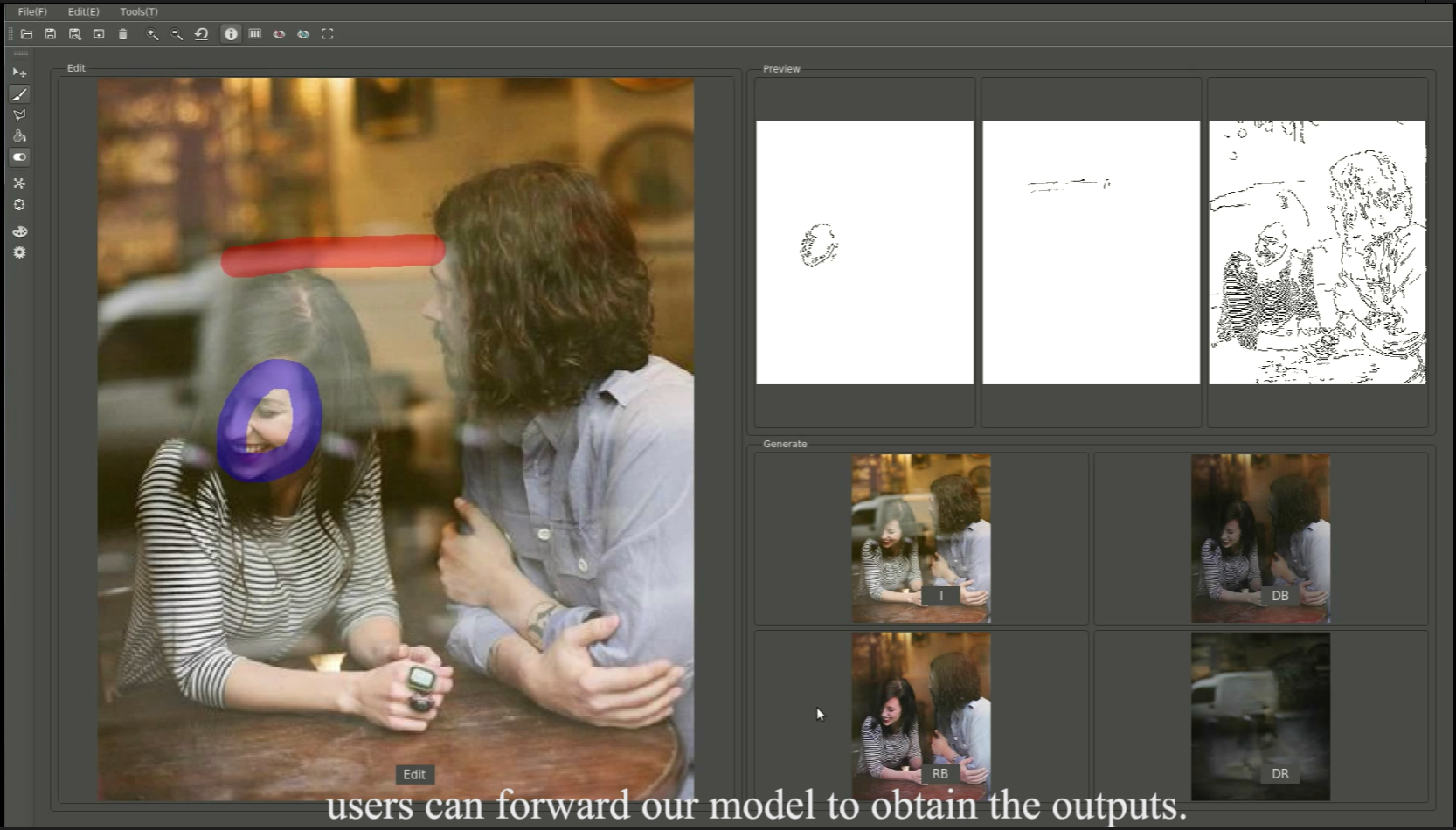Open the Tools menu

[x=139, y=11]
